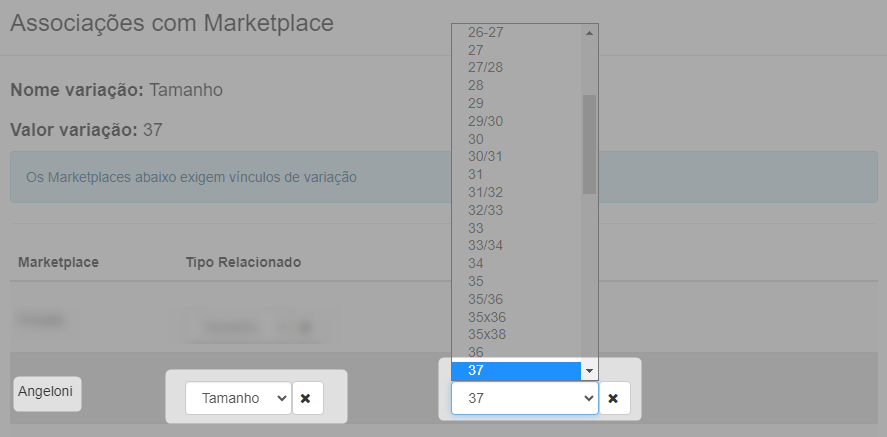Select the 33/34 size option
This screenshot has height=437, width=887.
coord(515,245)
